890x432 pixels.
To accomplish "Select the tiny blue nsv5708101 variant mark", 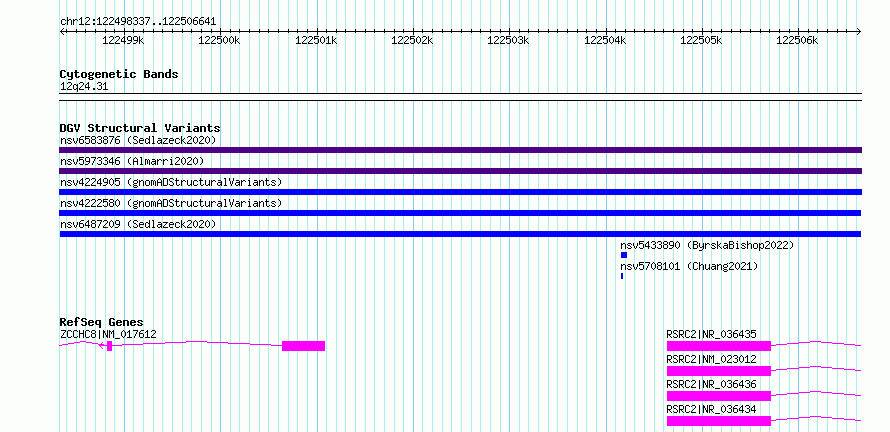I will pyautogui.click(x=622, y=276).
